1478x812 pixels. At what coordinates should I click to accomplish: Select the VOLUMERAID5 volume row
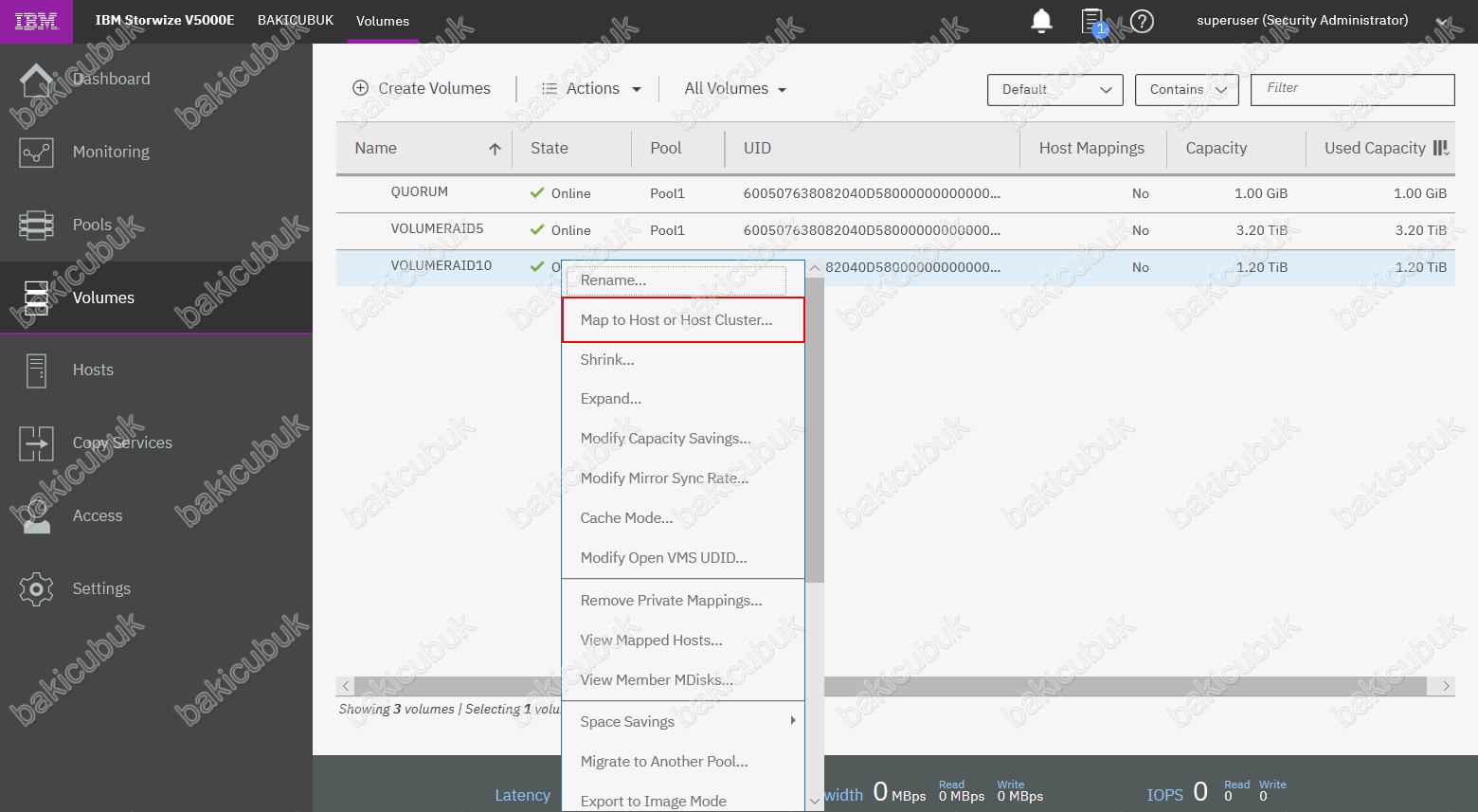[895, 229]
